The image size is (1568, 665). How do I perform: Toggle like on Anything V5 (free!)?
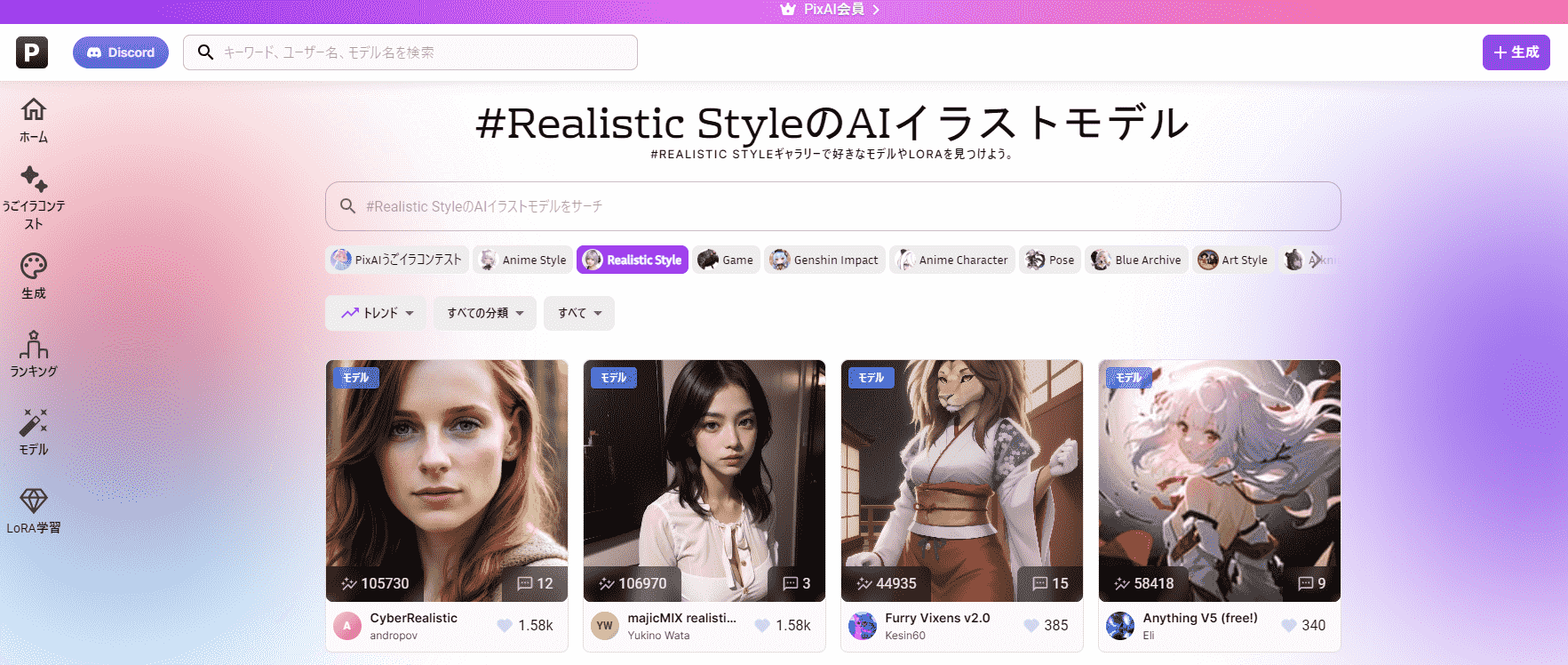pos(1289,625)
